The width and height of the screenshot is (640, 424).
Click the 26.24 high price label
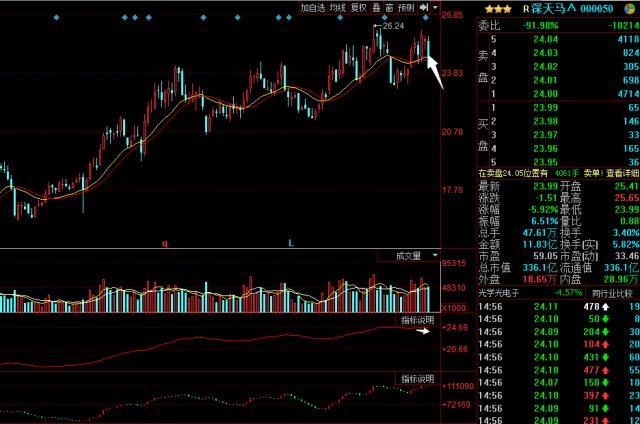pyautogui.click(x=393, y=26)
